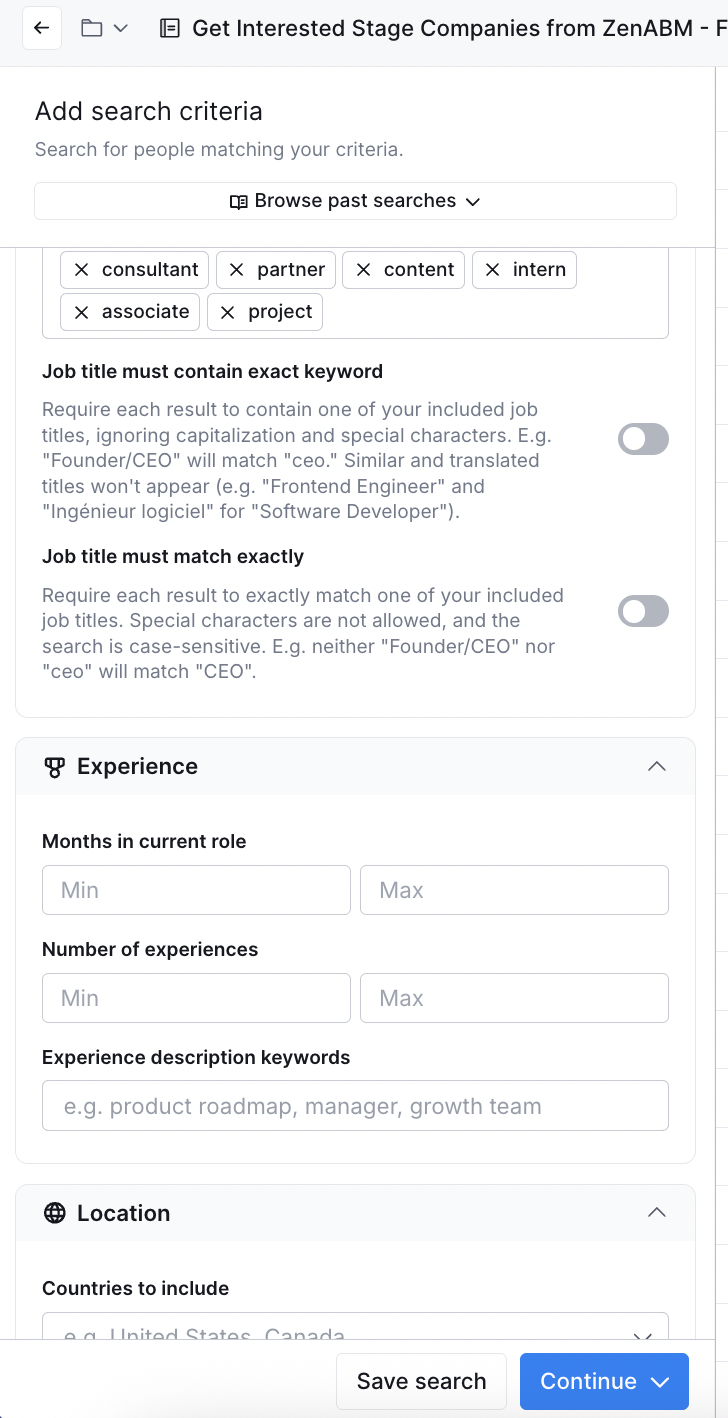Click the Max number of experiences field

click(x=514, y=998)
